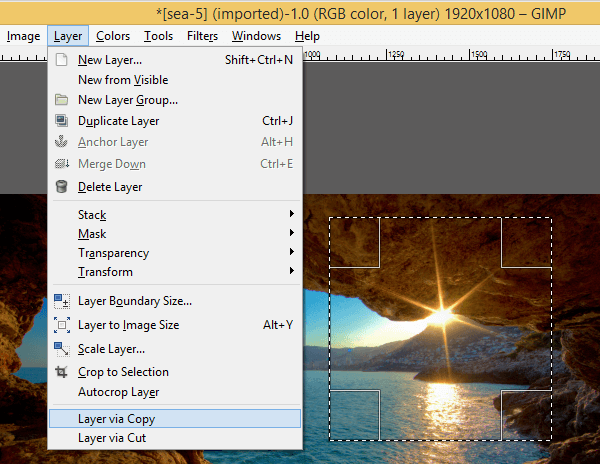600x464 pixels.
Task: Choose New Layer Group... entry
Action: click(x=175, y=100)
